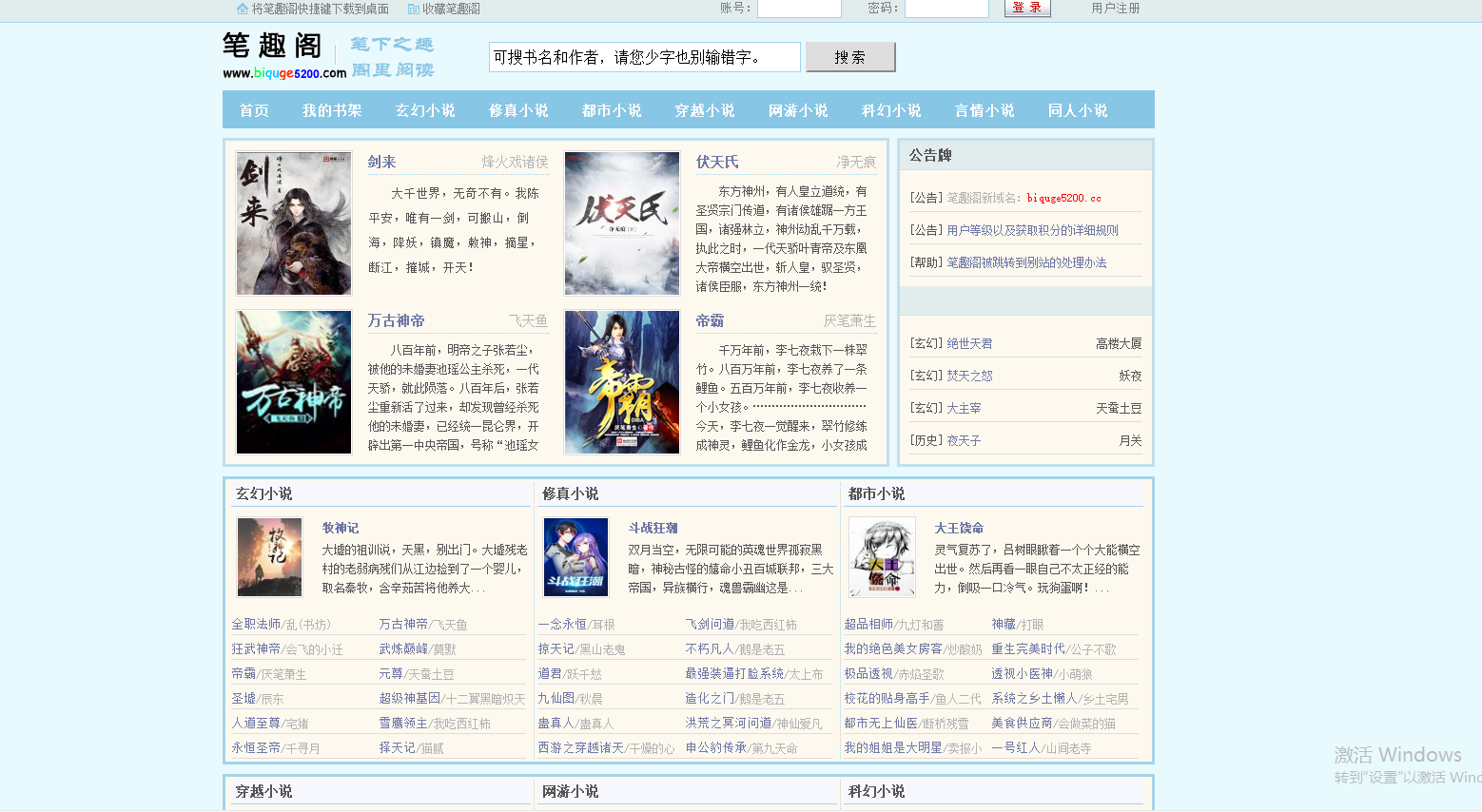
Task: Open the 玄幻小说 navigation menu item
Action: [425, 109]
